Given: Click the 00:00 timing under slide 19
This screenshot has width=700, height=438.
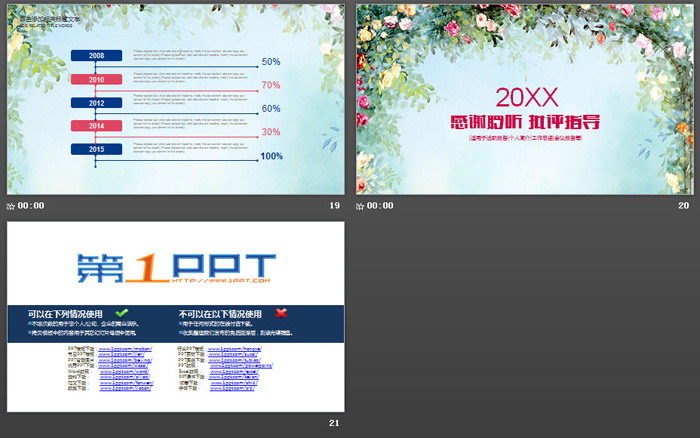Looking at the screenshot, I should [x=31, y=206].
